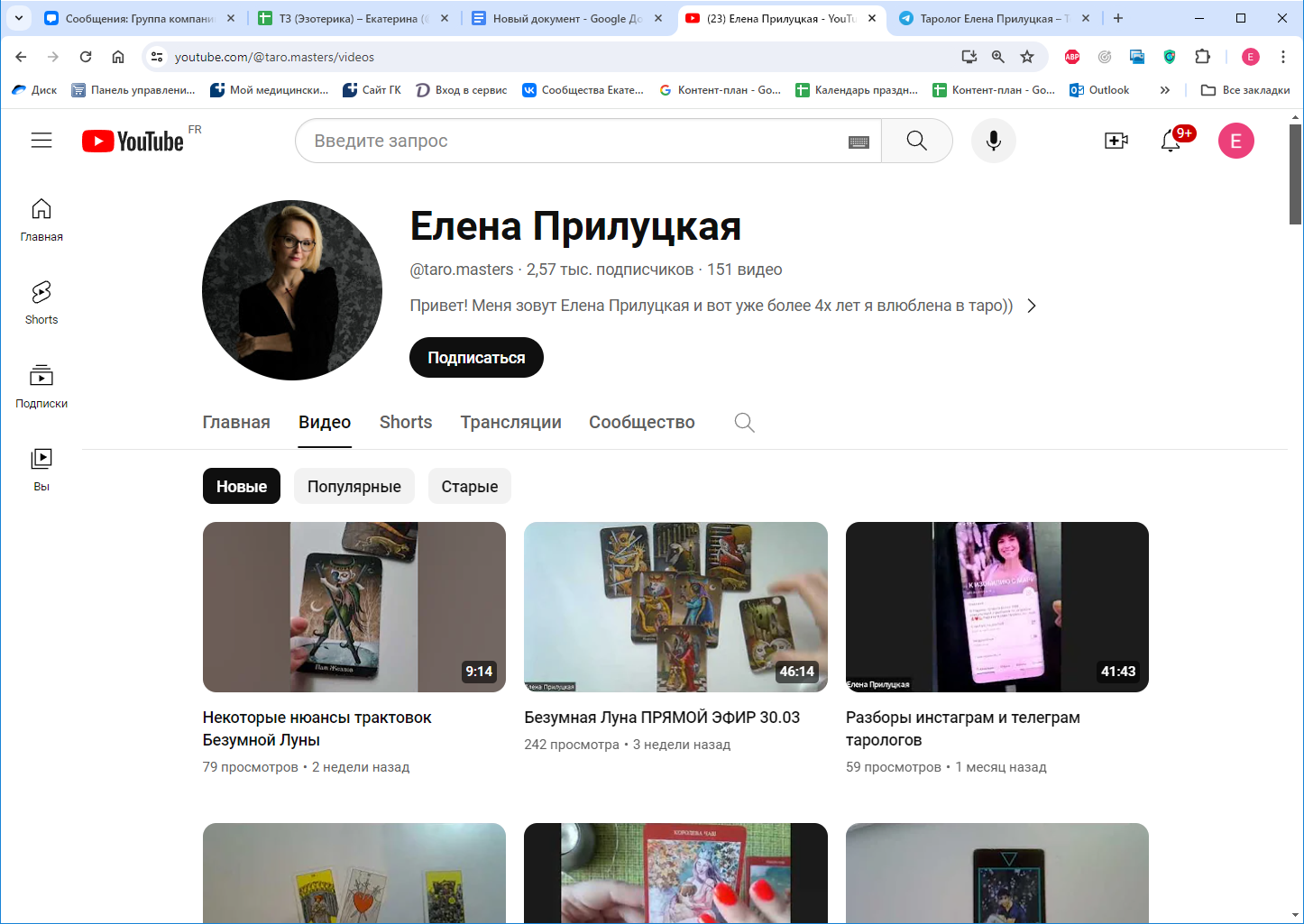This screenshot has height=924, width=1304.
Task: Start voice search with microphone
Action: coord(993,141)
